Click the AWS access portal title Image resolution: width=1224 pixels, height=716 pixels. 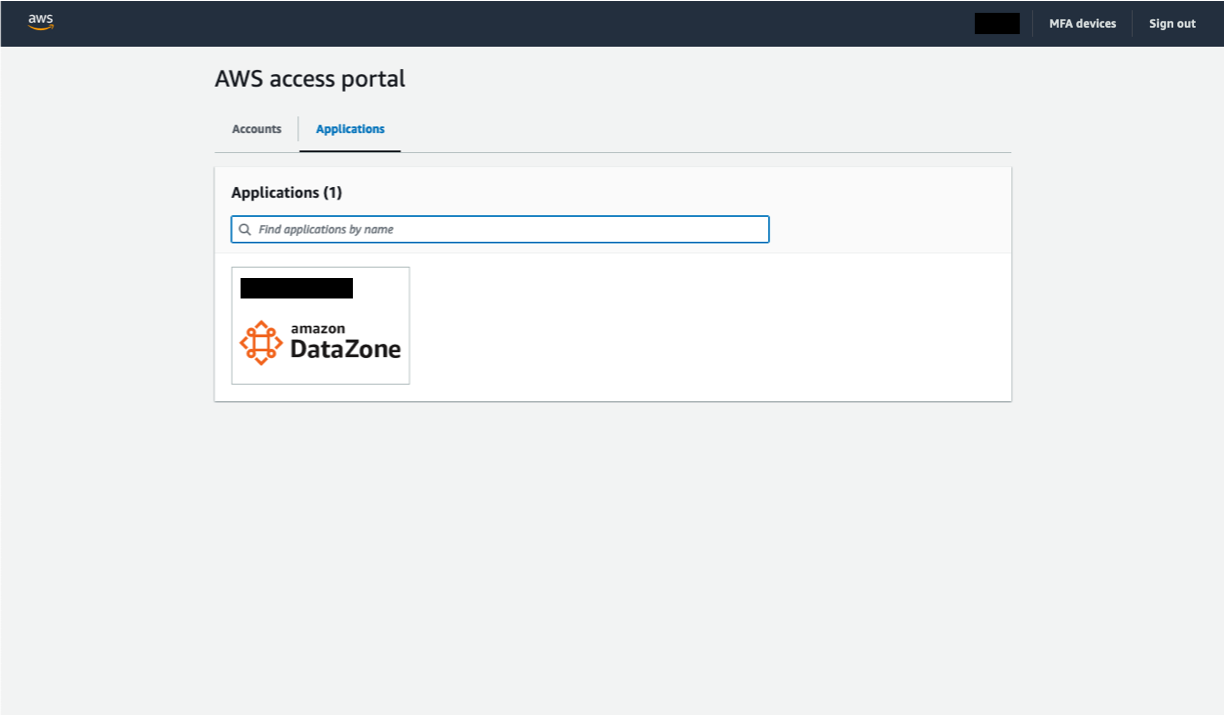click(309, 78)
